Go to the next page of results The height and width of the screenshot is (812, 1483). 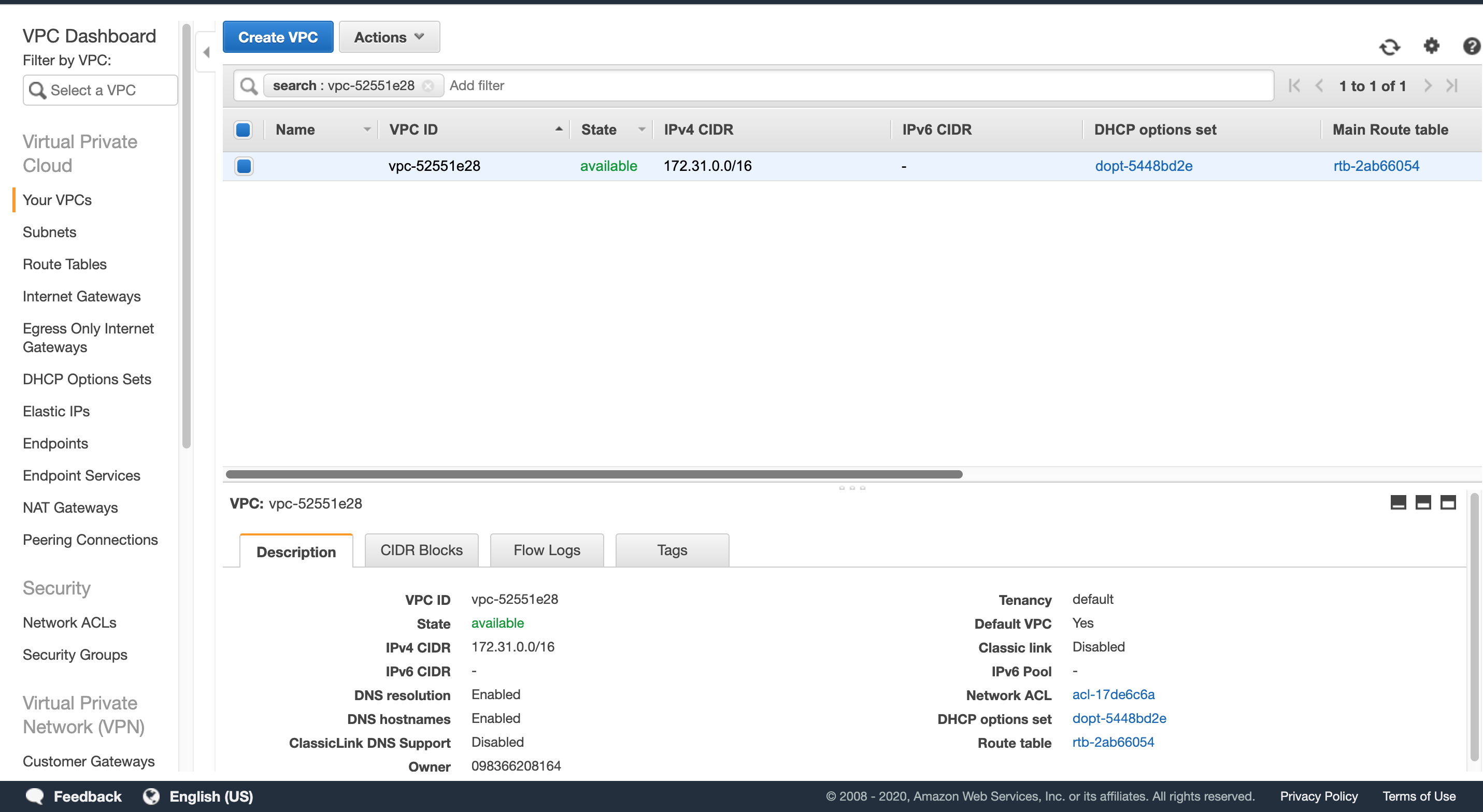coord(1428,86)
